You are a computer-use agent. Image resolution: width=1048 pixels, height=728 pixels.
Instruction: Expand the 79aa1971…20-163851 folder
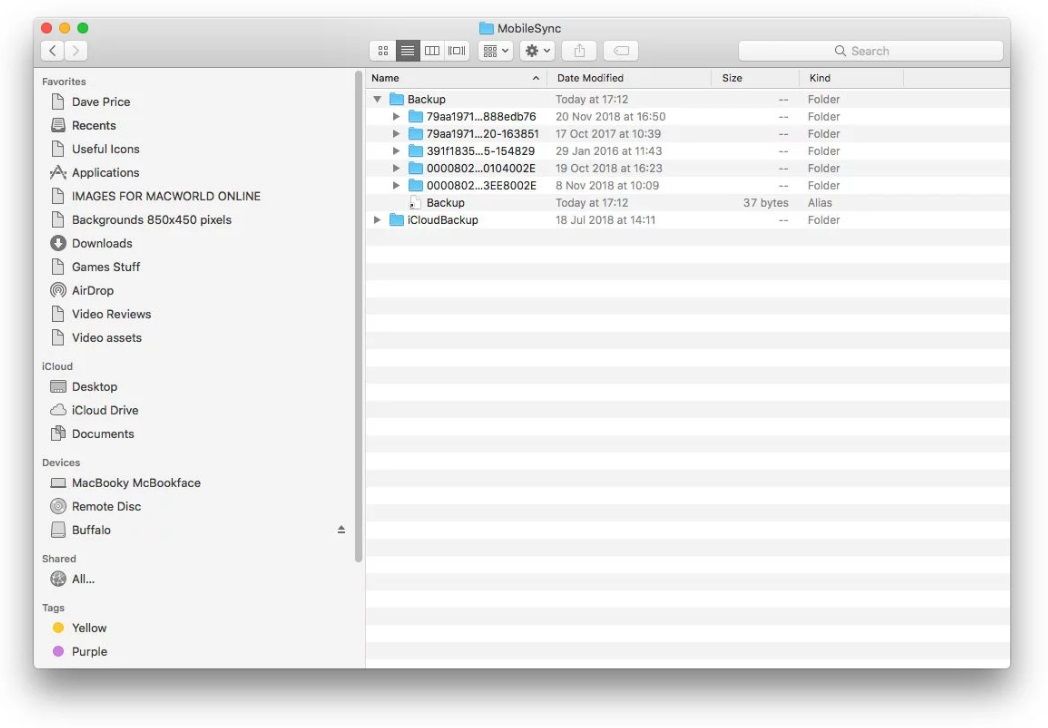click(396, 134)
